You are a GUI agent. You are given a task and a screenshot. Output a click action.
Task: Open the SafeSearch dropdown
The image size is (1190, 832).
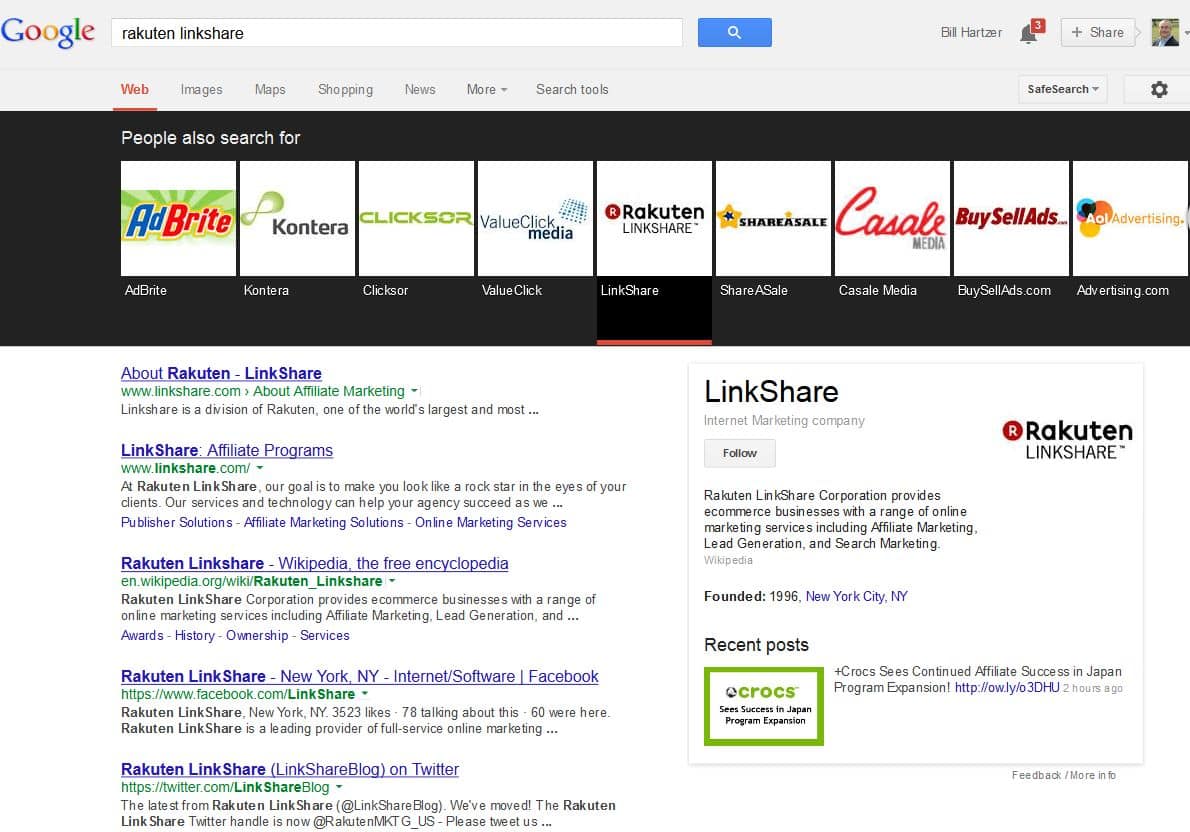point(1062,90)
